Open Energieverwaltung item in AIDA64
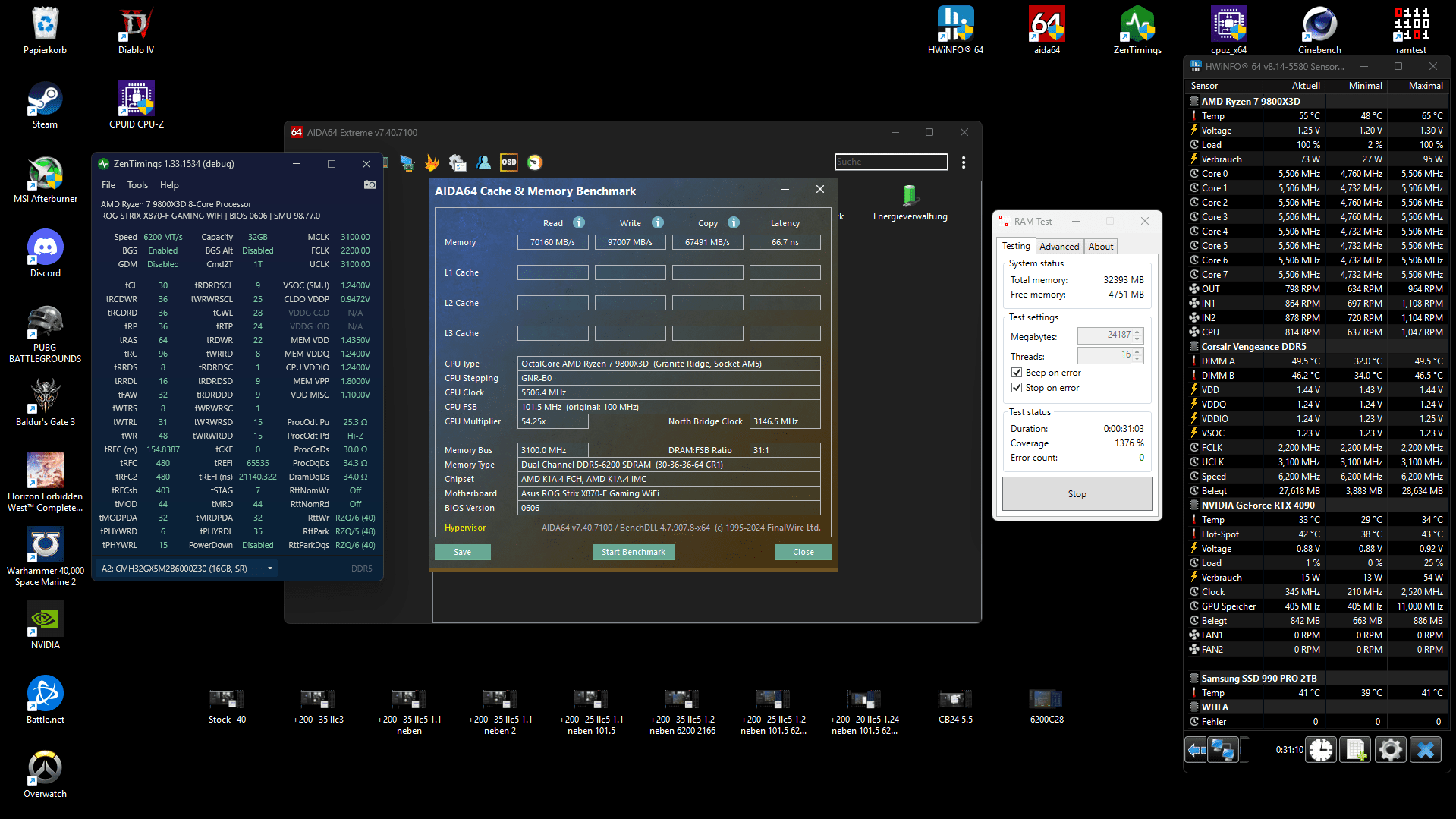Viewport: 1456px width, 819px height. (x=910, y=203)
